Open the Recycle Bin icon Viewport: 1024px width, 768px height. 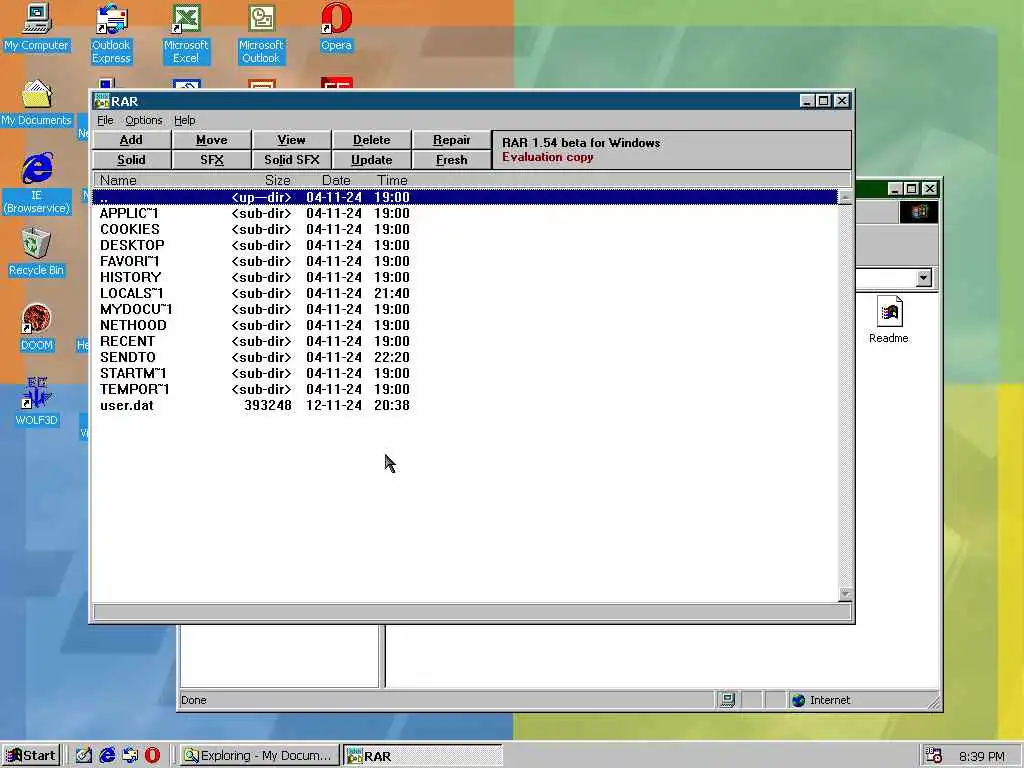[x=37, y=253]
